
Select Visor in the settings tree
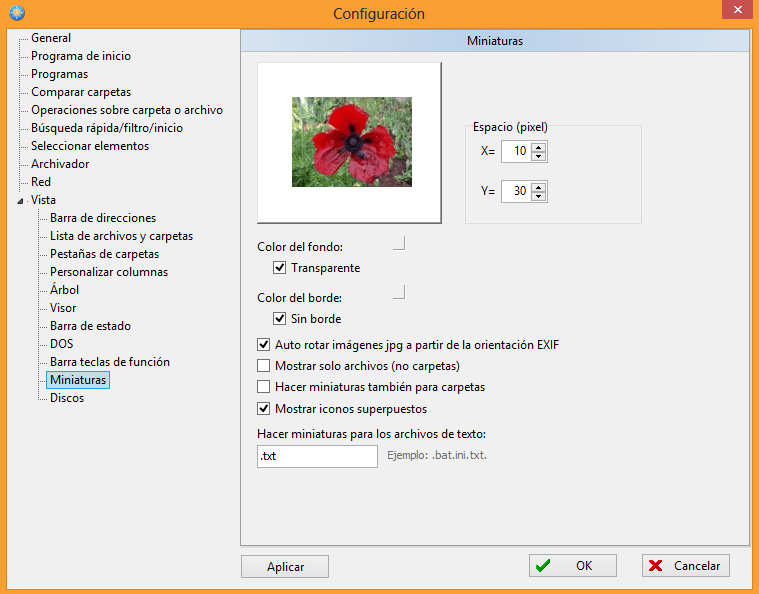click(x=63, y=308)
